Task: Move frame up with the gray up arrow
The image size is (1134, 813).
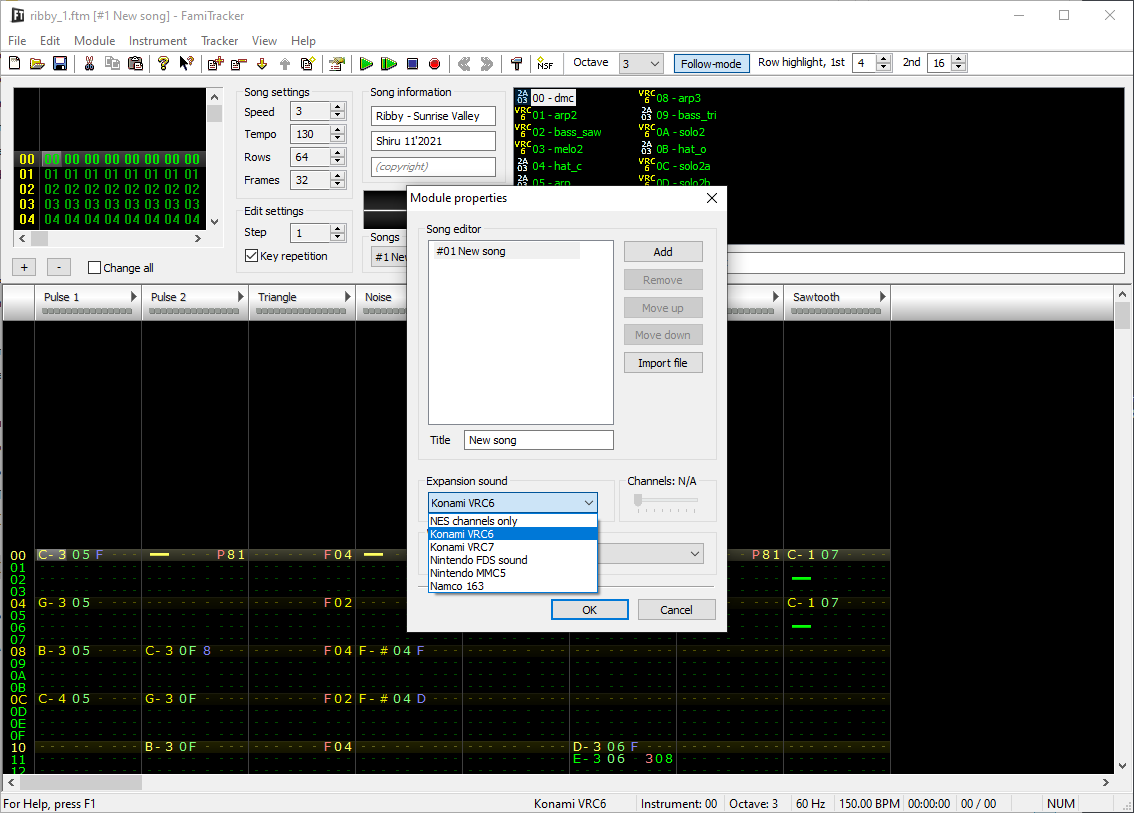Action: tap(285, 64)
